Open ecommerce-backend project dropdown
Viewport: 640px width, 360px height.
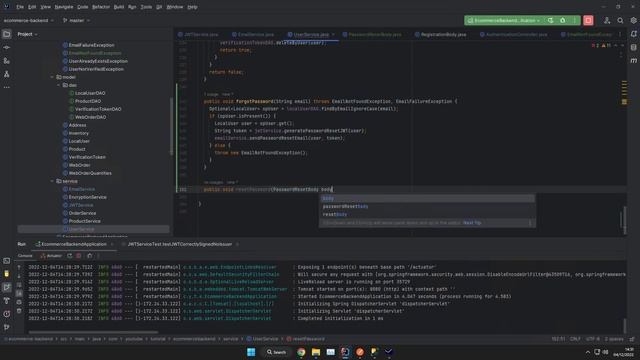click(29, 20)
